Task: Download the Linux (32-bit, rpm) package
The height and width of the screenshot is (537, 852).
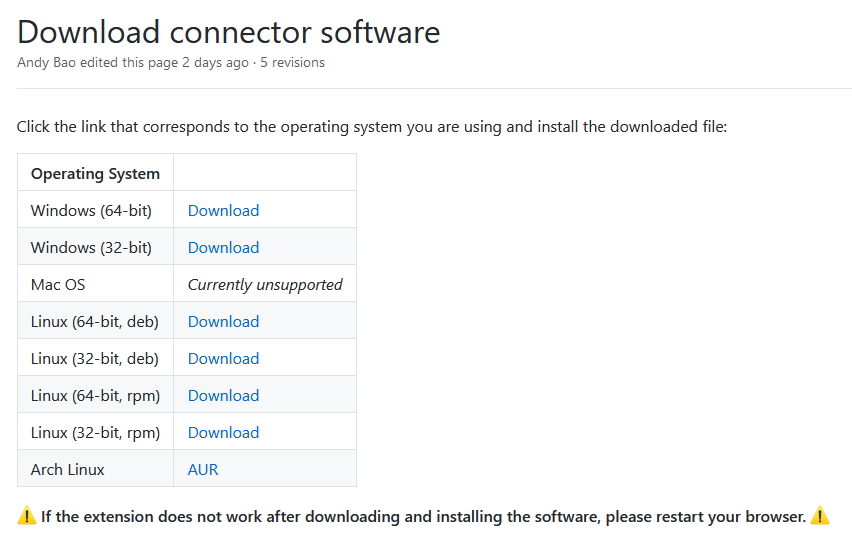Action: (223, 432)
